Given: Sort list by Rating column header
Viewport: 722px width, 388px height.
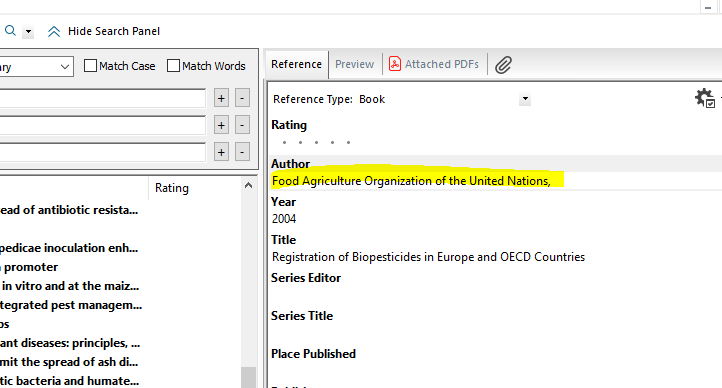Looking at the screenshot, I should [172, 188].
